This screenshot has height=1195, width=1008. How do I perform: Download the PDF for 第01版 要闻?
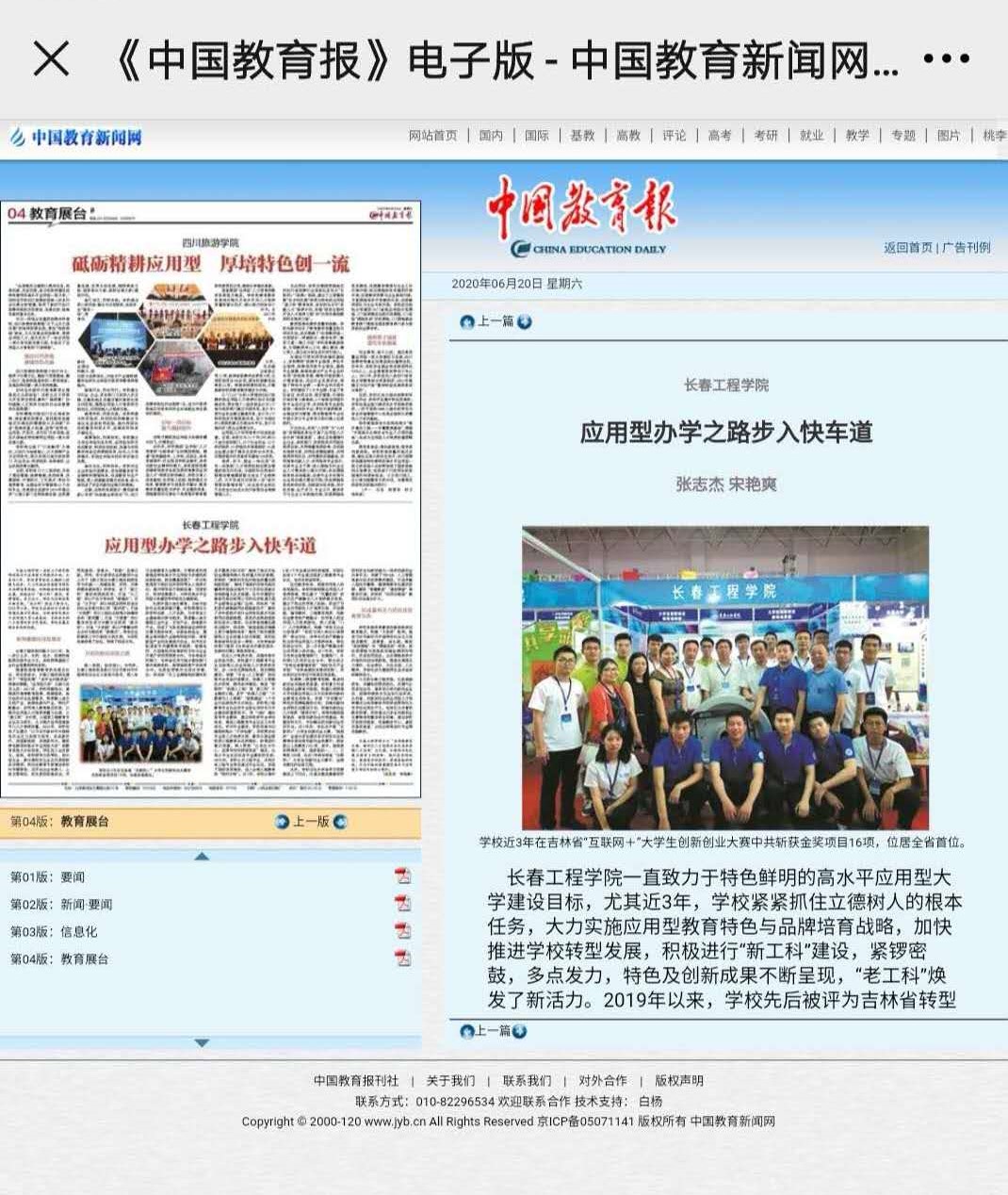click(403, 876)
